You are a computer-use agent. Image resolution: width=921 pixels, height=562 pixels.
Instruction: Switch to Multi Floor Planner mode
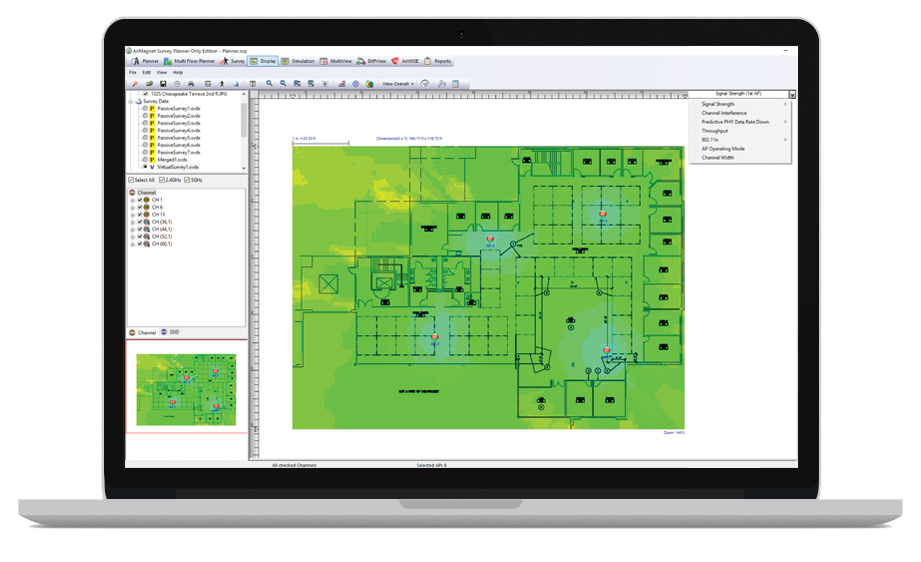190,61
